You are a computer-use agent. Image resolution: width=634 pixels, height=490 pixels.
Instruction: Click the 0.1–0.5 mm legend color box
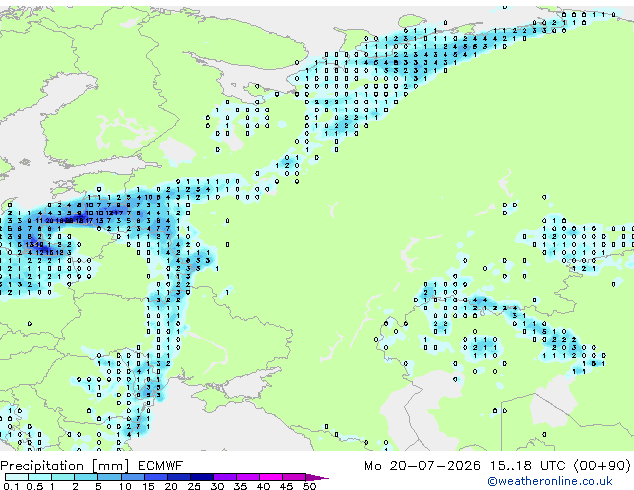(17, 477)
